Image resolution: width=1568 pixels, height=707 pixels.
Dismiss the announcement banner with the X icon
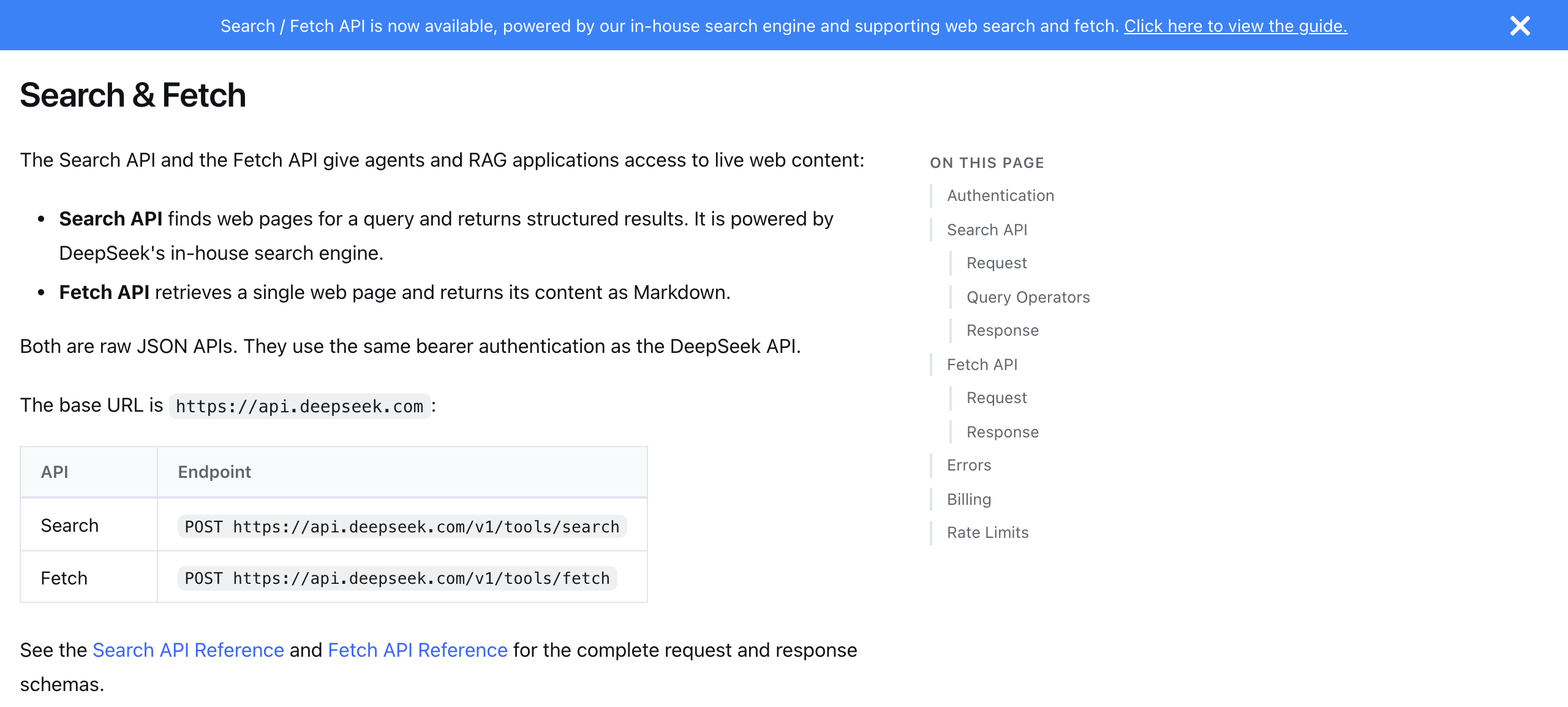1520,26
